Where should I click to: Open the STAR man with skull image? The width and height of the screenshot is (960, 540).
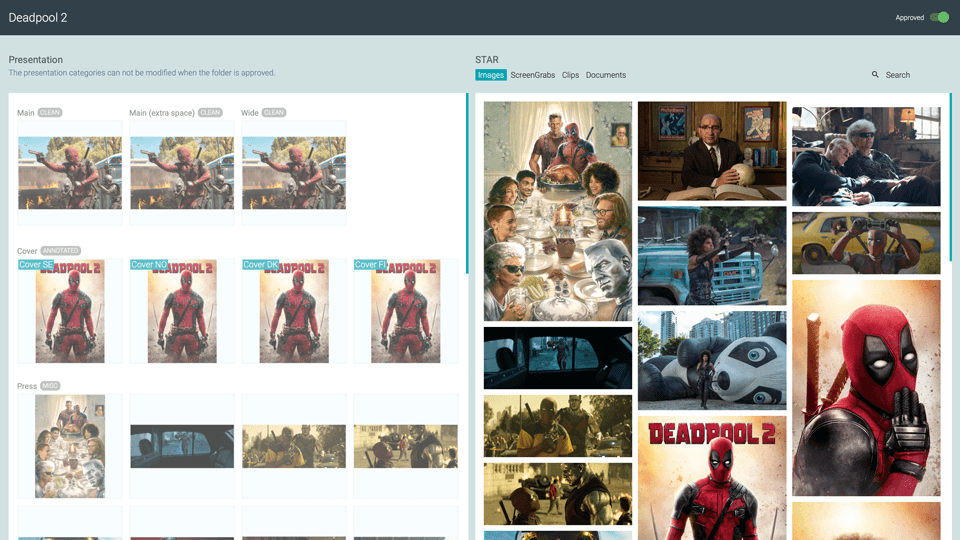coord(712,151)
